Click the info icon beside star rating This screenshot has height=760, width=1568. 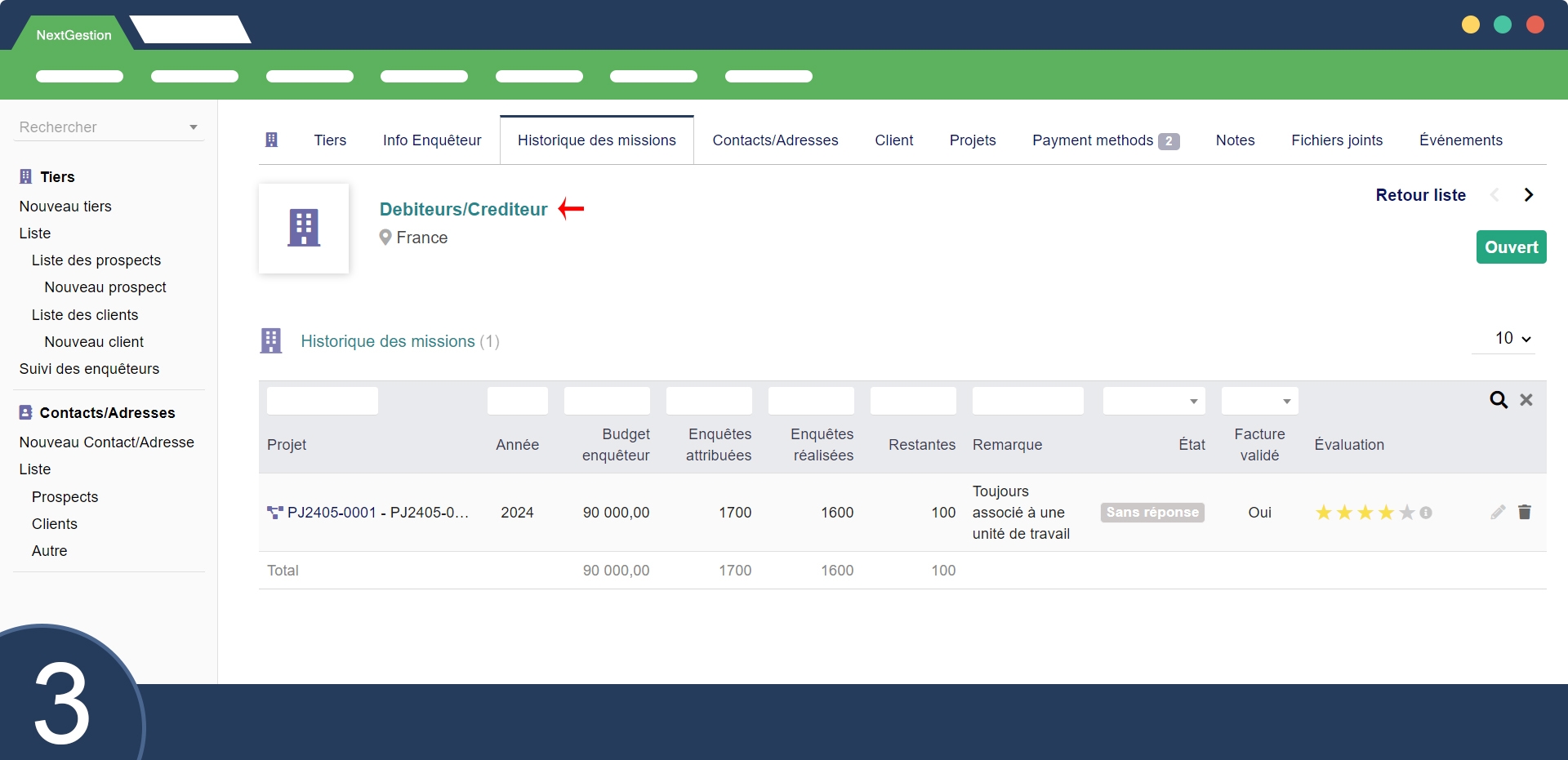pyautogui.click(x=1426, y=513)
